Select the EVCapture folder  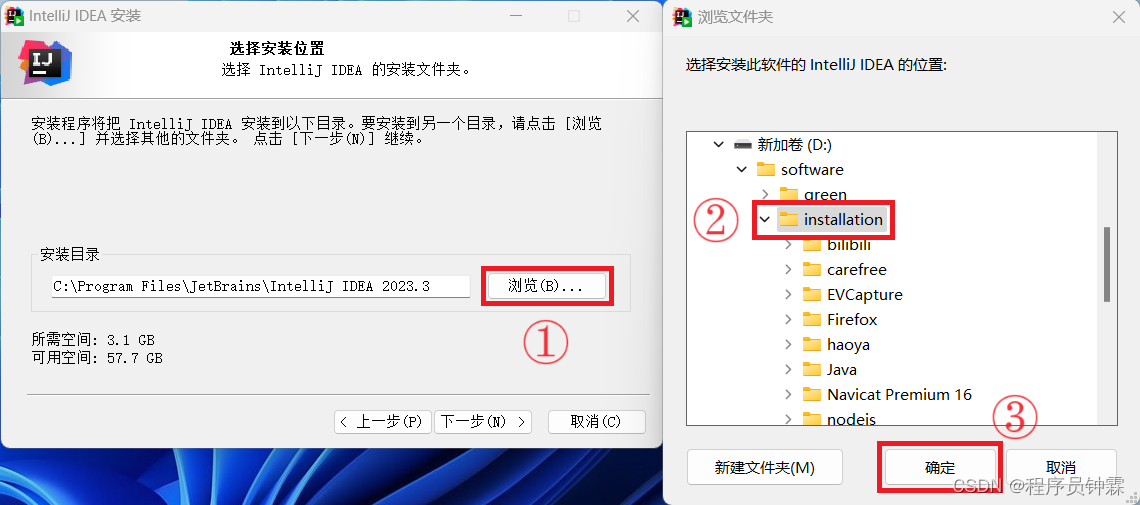pos(864,294)
